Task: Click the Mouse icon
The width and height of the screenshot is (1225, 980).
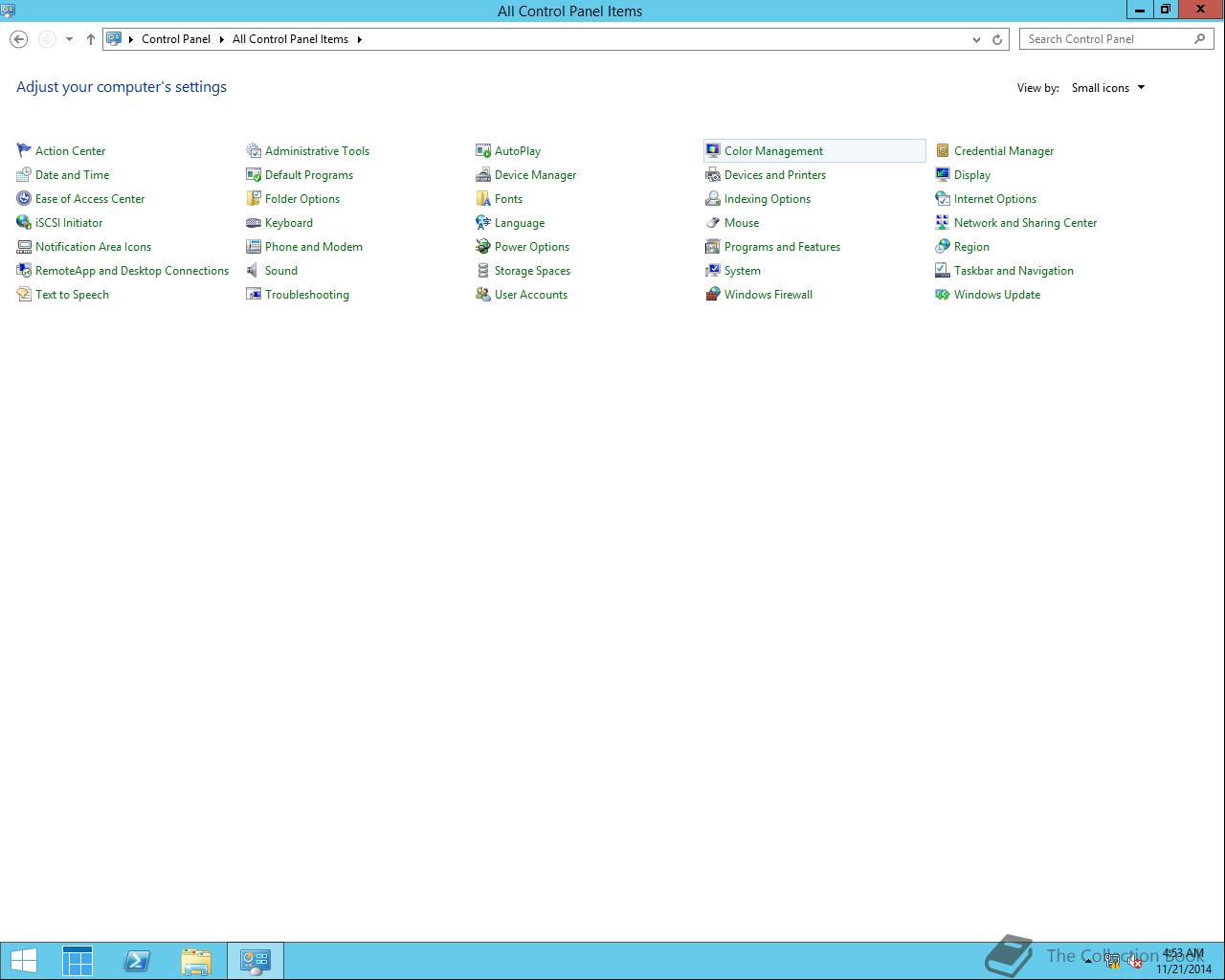Action: pos(713,222)
